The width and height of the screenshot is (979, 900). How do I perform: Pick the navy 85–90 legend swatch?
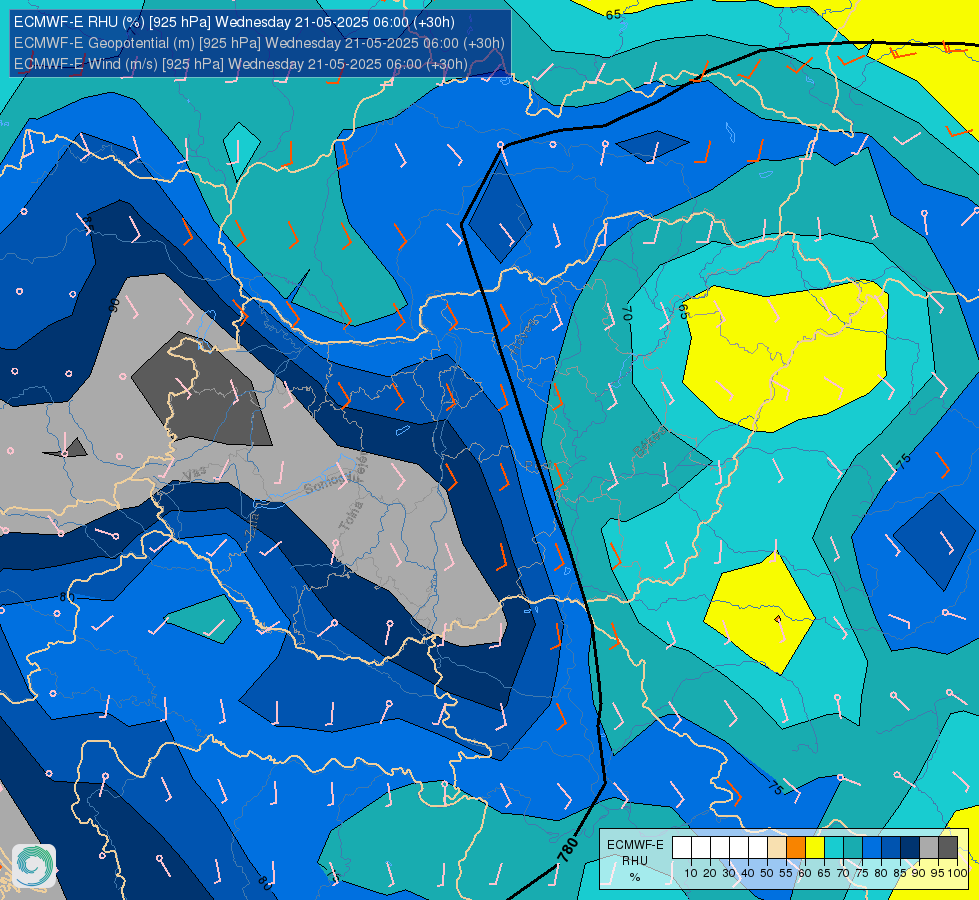pos(910,848)
